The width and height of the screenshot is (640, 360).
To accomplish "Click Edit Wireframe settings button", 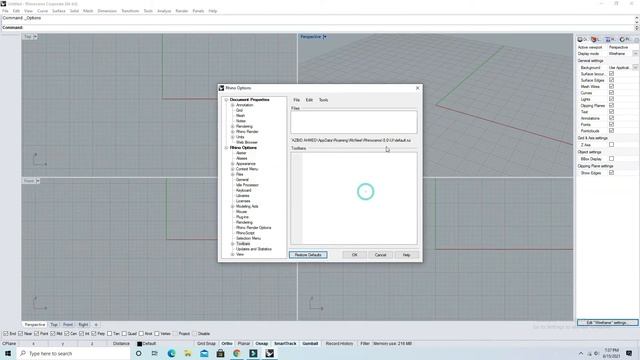I will [607, 322].
